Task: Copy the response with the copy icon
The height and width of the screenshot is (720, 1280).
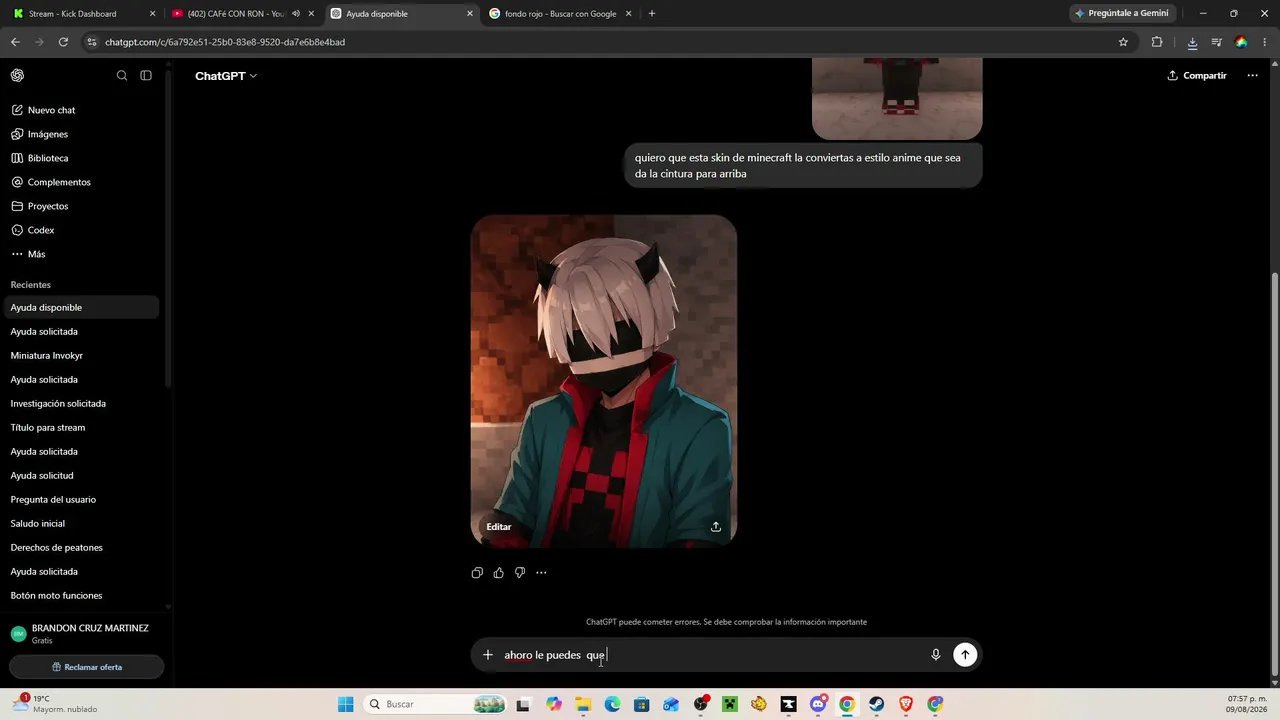Action: pos(477,573)
